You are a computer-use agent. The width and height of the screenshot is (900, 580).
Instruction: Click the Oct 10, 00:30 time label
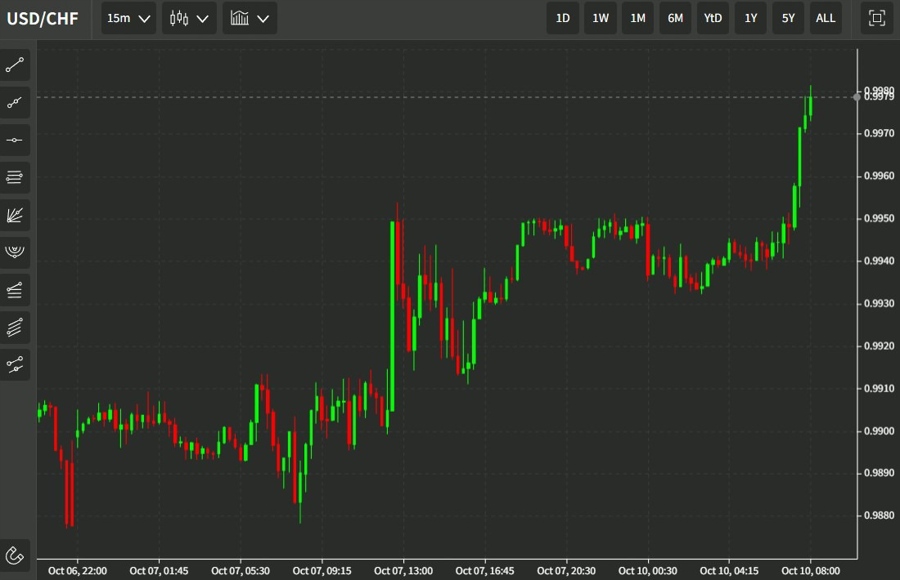[x=647, y=571]
